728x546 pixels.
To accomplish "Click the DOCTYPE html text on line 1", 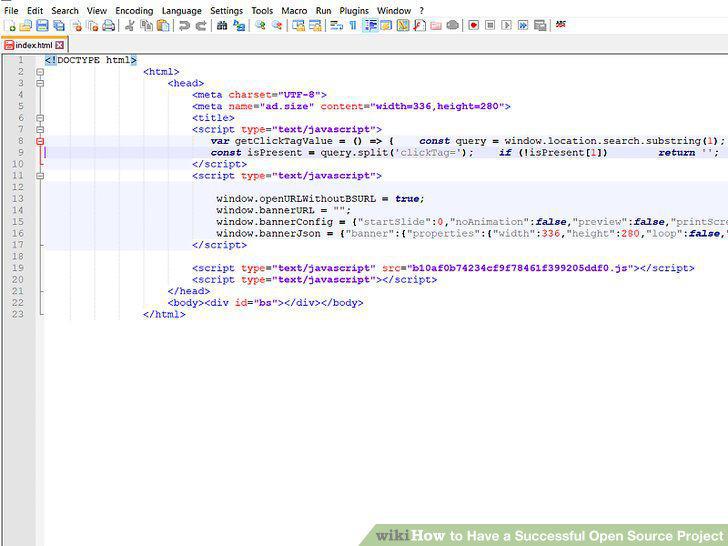I will [91, 60].
